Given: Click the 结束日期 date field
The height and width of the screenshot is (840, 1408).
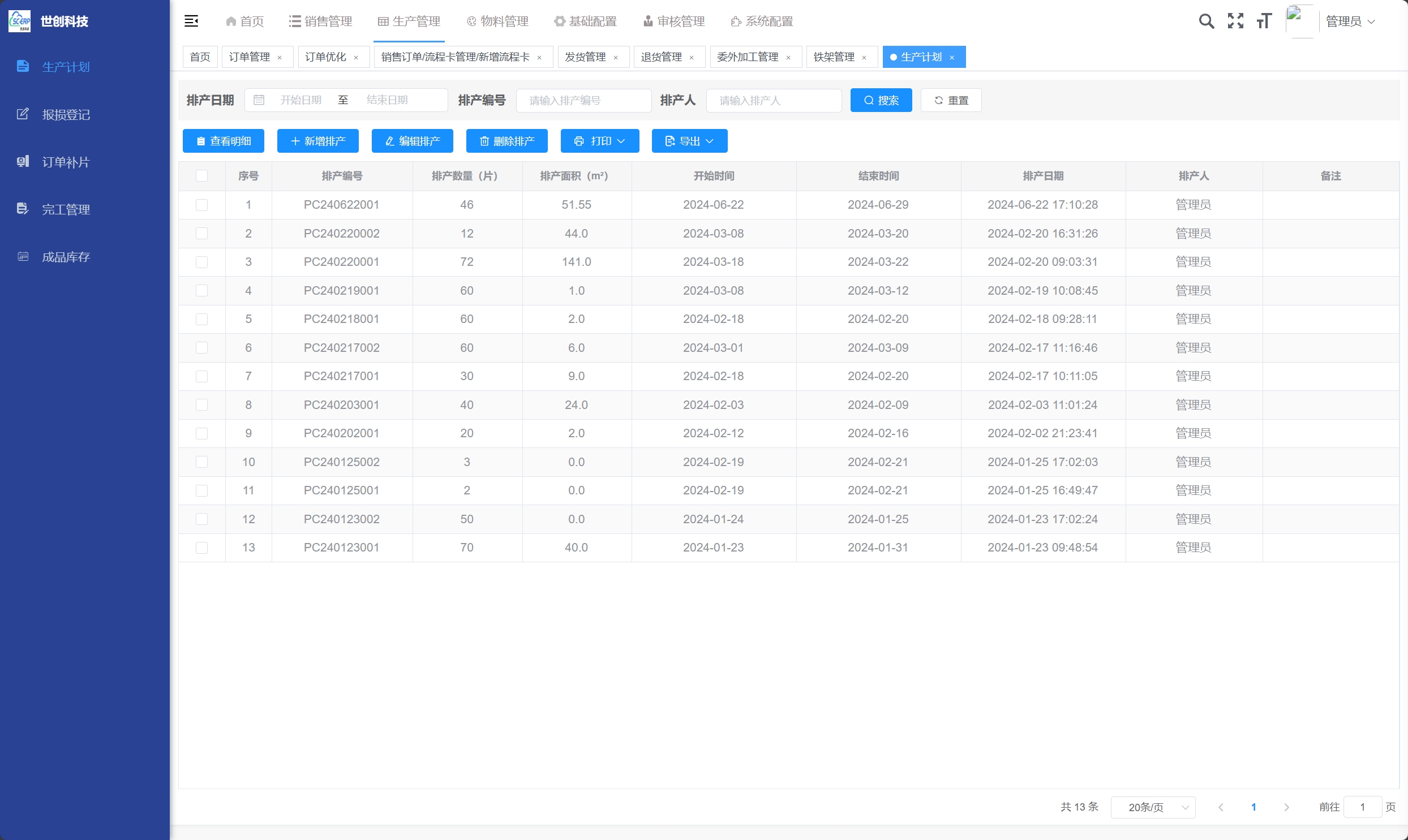Looking at the screenshot, I should [387, 100].
